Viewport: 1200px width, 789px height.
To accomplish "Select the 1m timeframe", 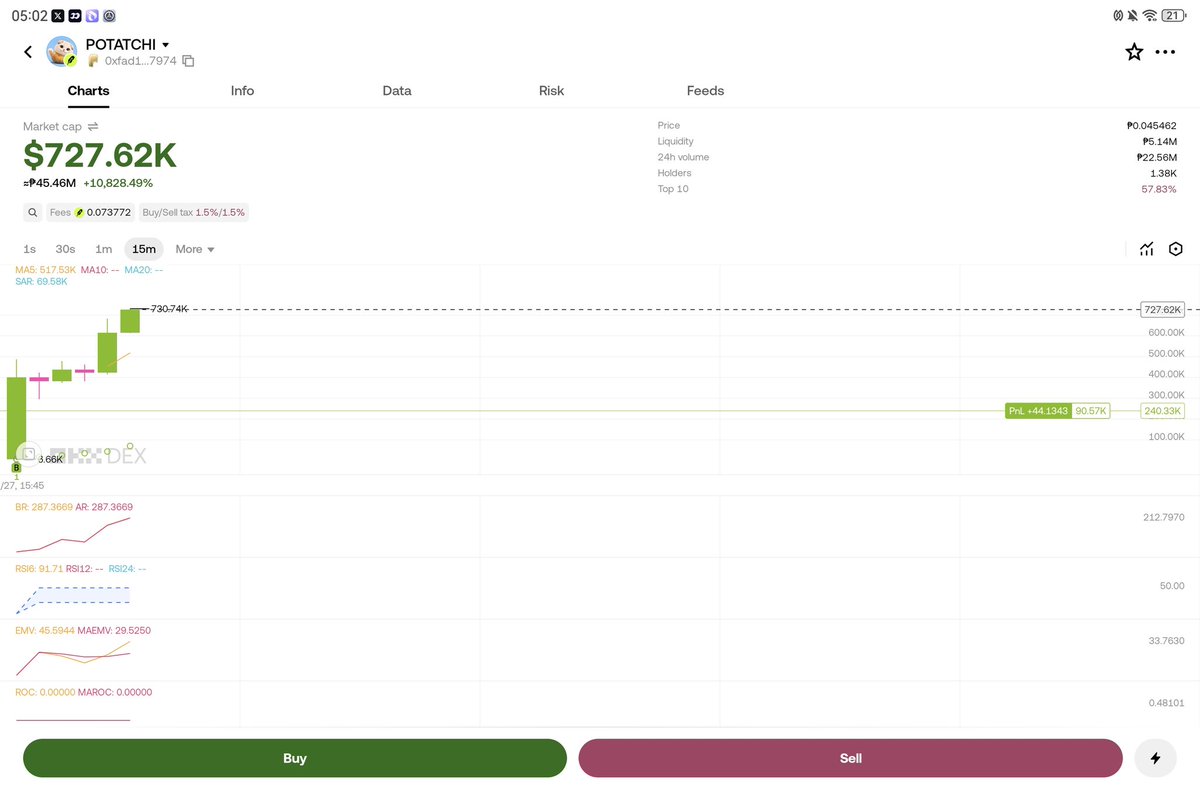I will [103, 249].
